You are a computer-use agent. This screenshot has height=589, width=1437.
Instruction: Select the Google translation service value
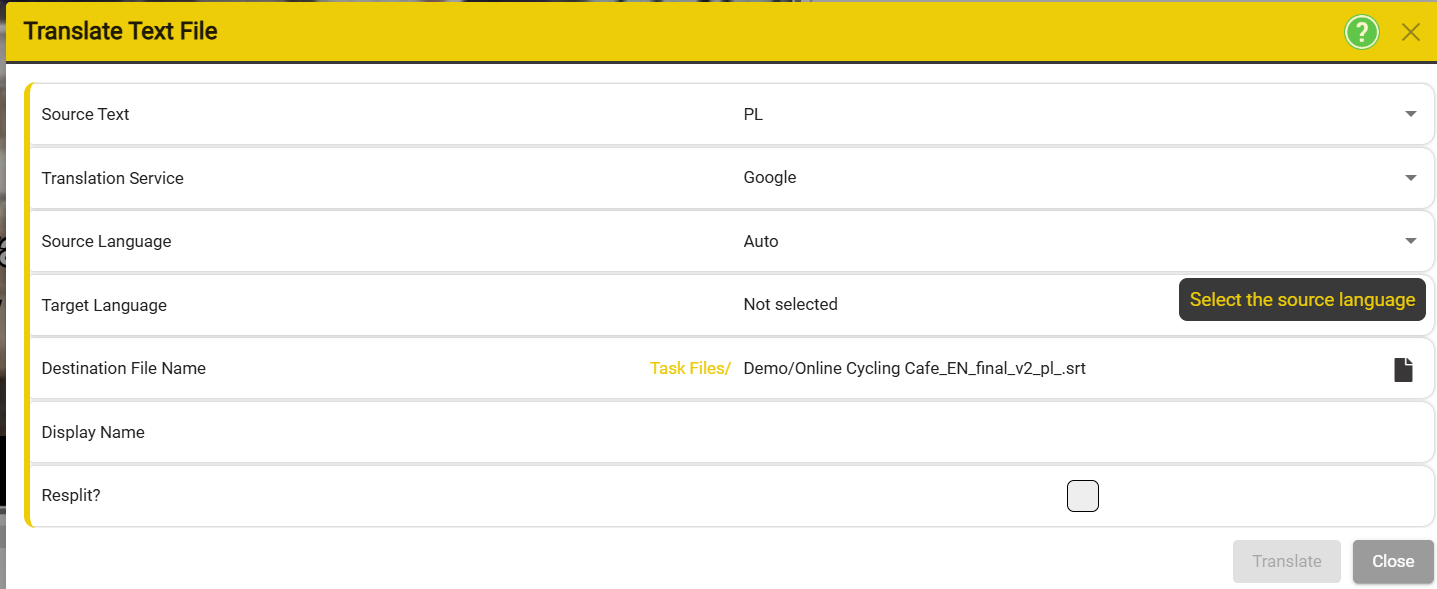pos(770,178)
